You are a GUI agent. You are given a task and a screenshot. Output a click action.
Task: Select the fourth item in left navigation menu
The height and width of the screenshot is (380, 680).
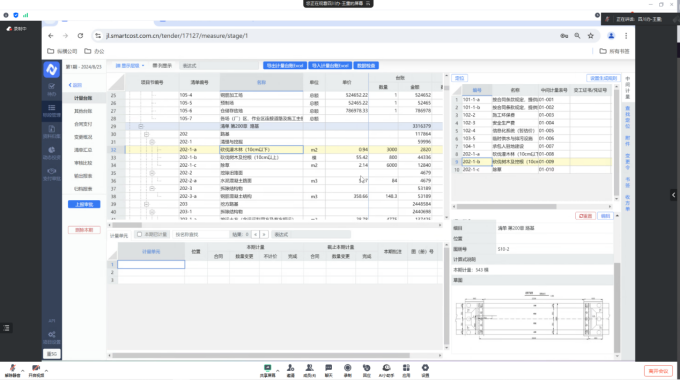(83, 137)
